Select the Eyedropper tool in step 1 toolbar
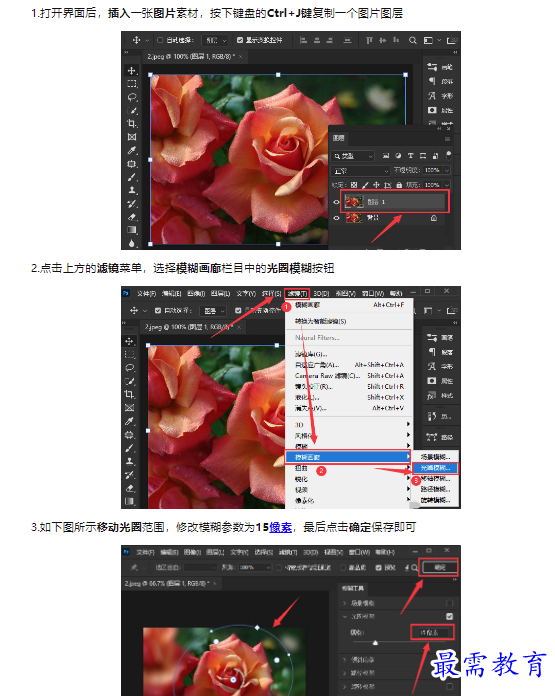Viewport: 555px width, 696px height. pos(132,150)
